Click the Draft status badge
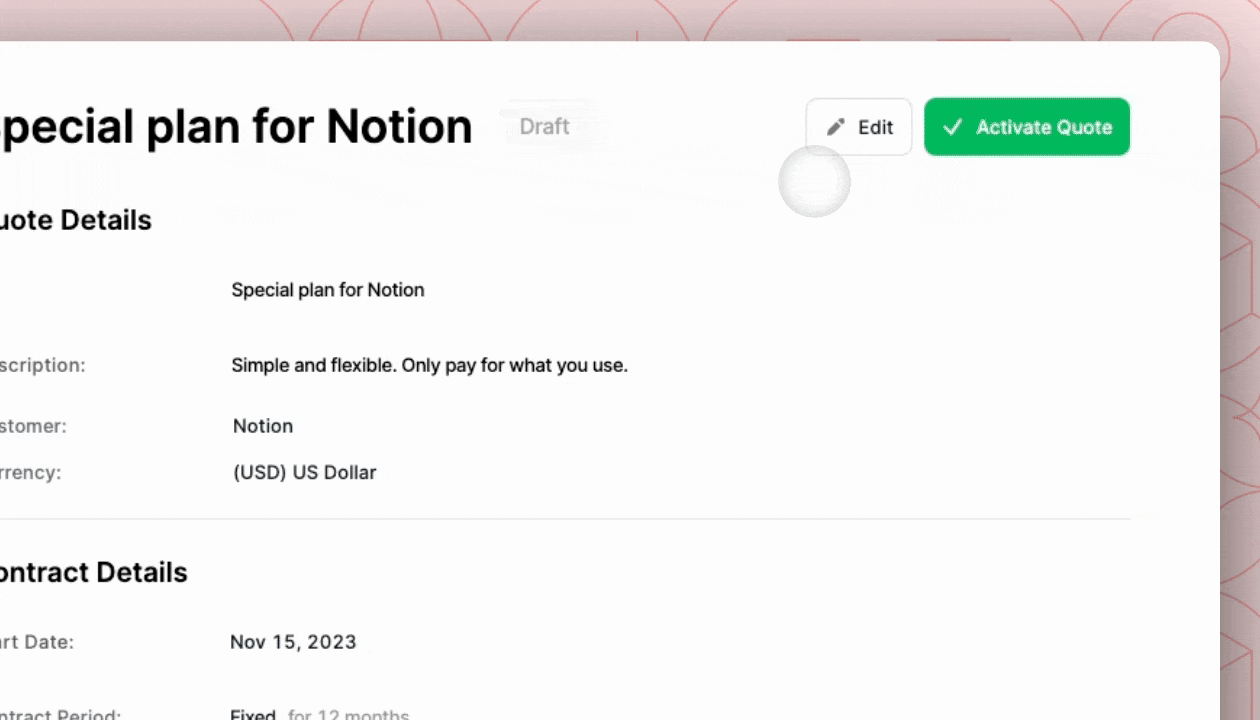Viewport: 1260px width, 720px height. click(545, 127)
